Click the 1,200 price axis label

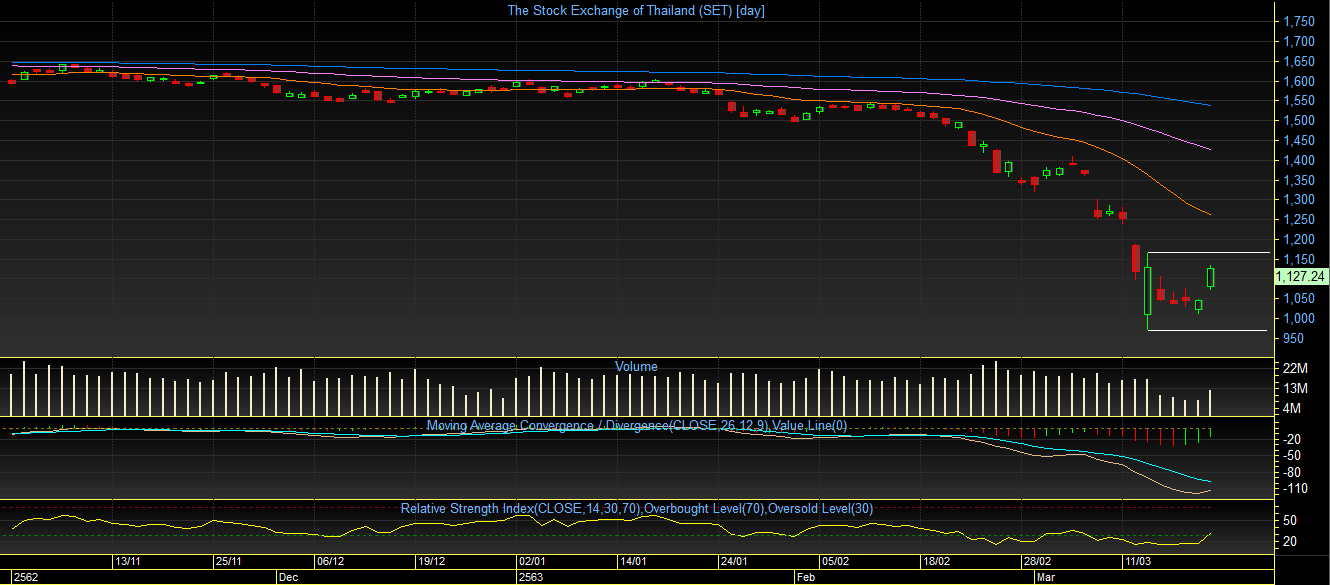(1298, 239)
